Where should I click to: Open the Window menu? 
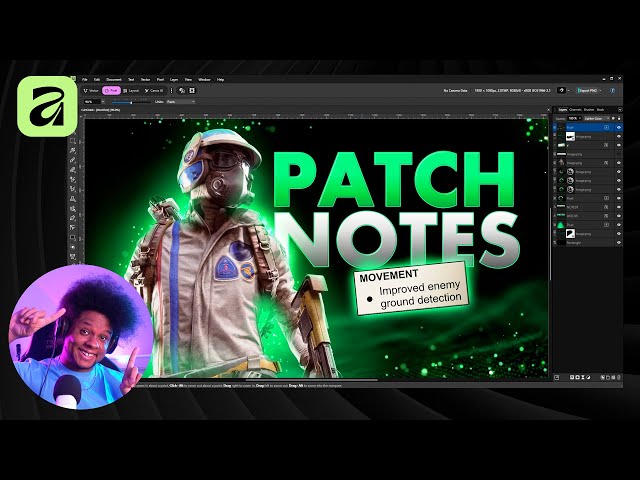[204, 80]
